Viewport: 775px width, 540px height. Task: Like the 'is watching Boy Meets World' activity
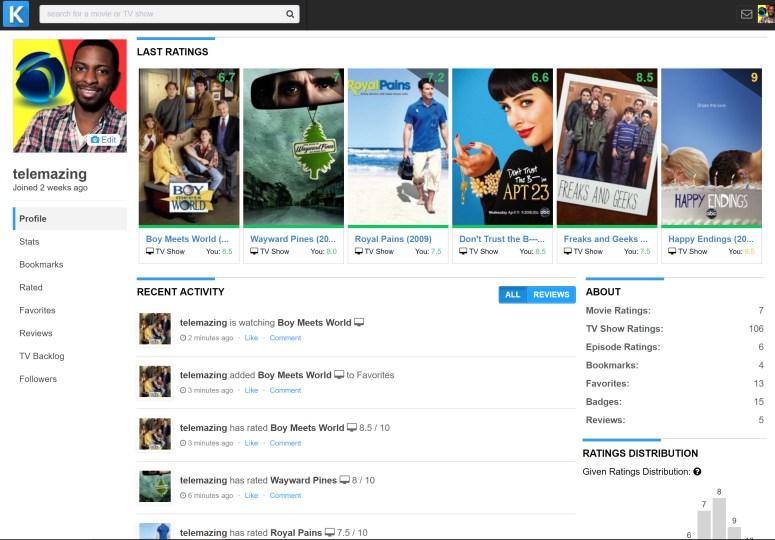click(251, 338)
